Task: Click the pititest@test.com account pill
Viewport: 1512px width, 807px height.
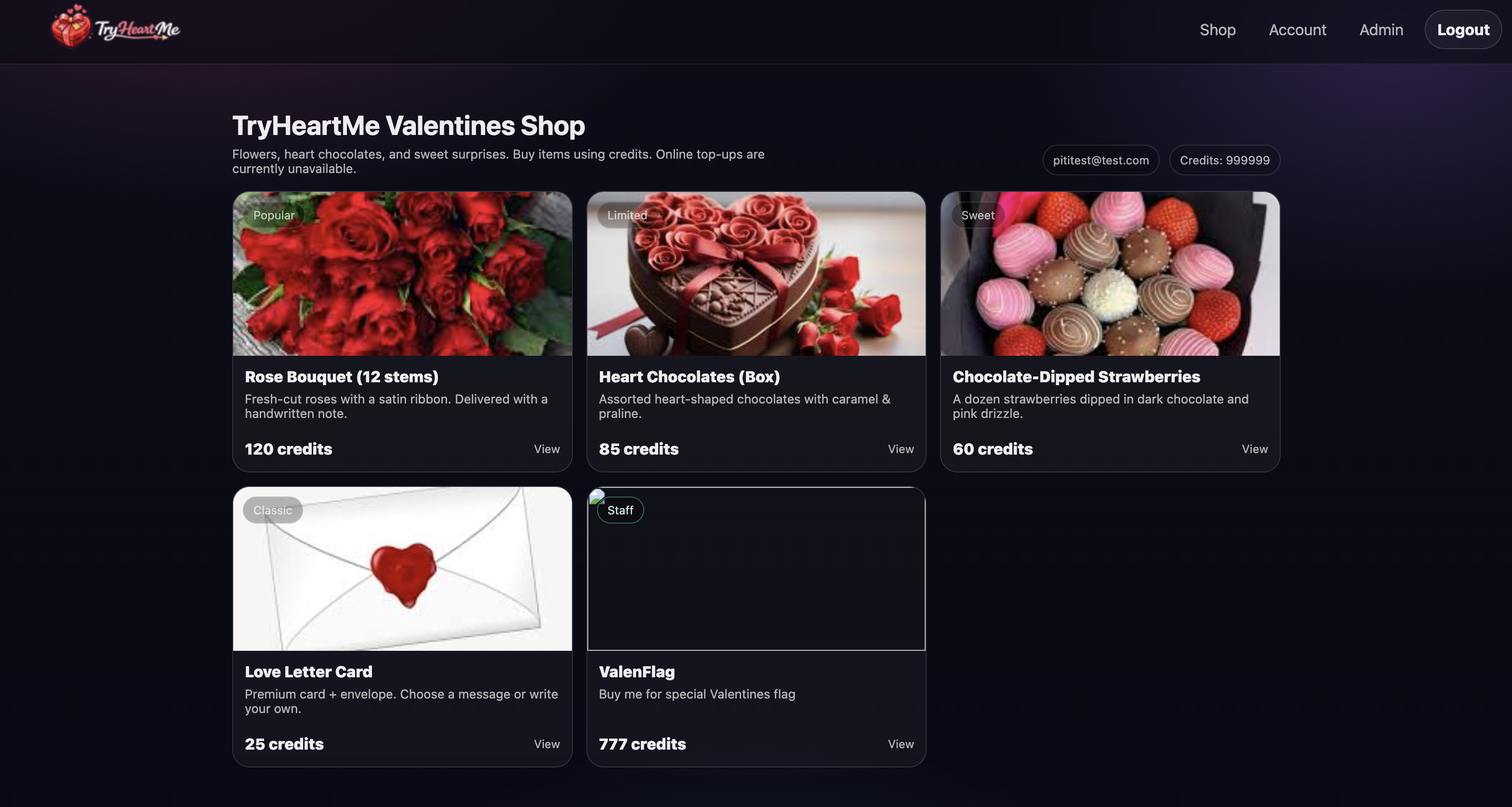Action: [x=1101, y=160]
